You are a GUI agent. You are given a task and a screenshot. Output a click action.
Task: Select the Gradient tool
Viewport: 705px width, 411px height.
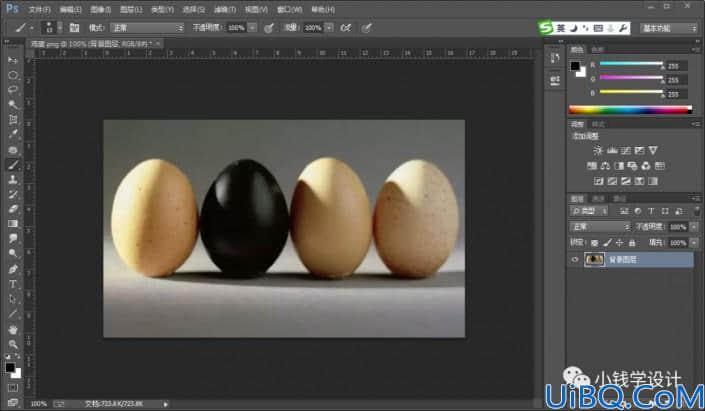[13, 223]
